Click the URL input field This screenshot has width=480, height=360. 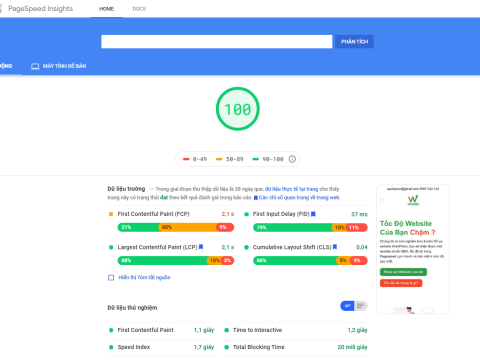click(217, 42)
